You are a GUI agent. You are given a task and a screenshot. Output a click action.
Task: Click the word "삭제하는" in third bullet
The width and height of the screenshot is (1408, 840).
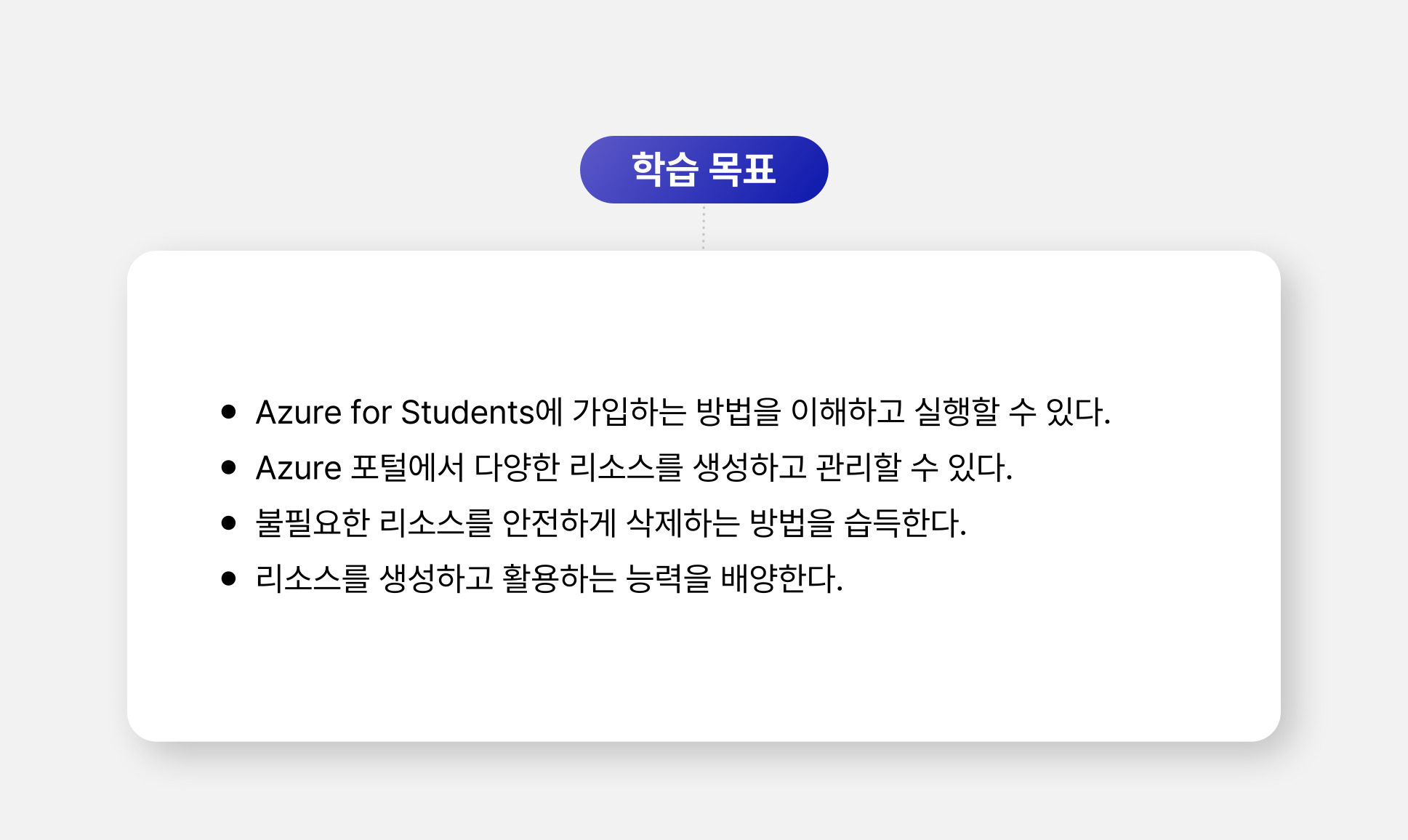tap(683, 522)
